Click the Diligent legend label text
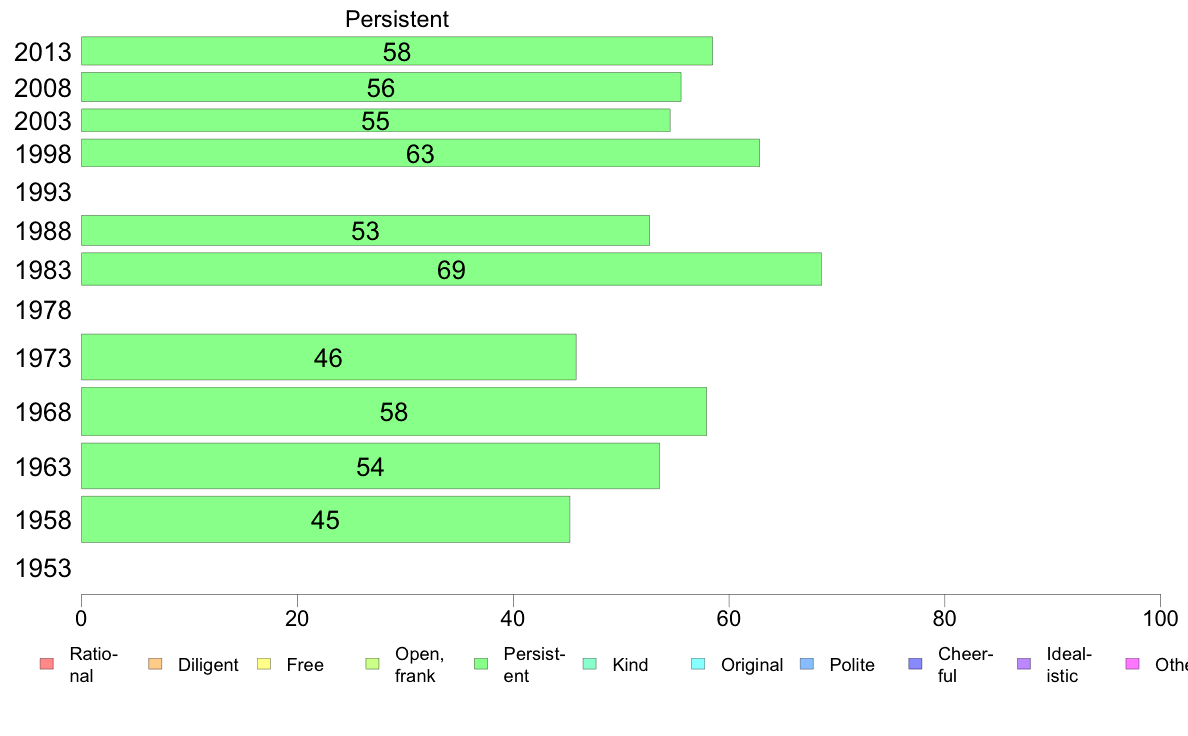This screenshot has height=736, width=1188. click(x=208, y=665)
